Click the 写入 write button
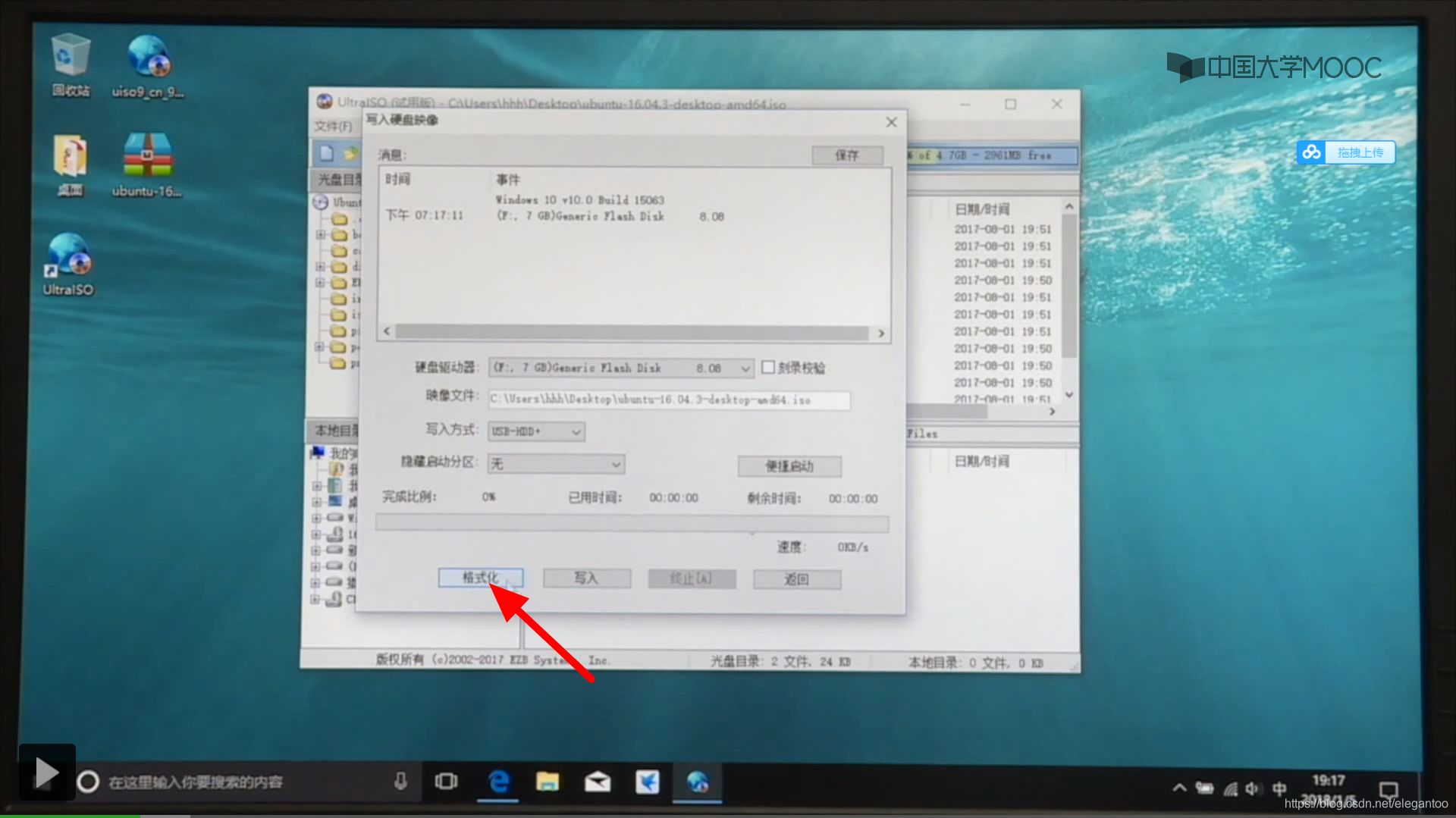This screenshot has width=1456, height=818. click(587, 578)
